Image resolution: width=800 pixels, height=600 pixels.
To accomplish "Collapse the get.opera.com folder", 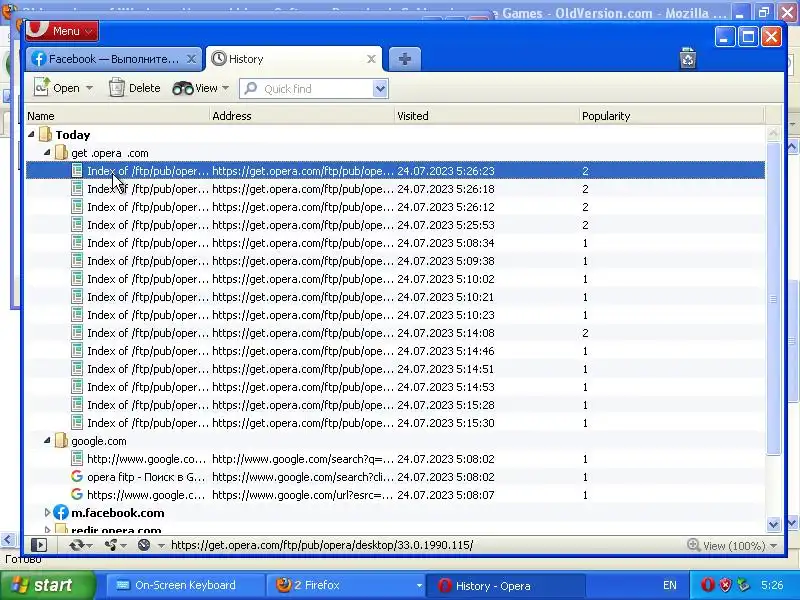I will click(47, 152).
